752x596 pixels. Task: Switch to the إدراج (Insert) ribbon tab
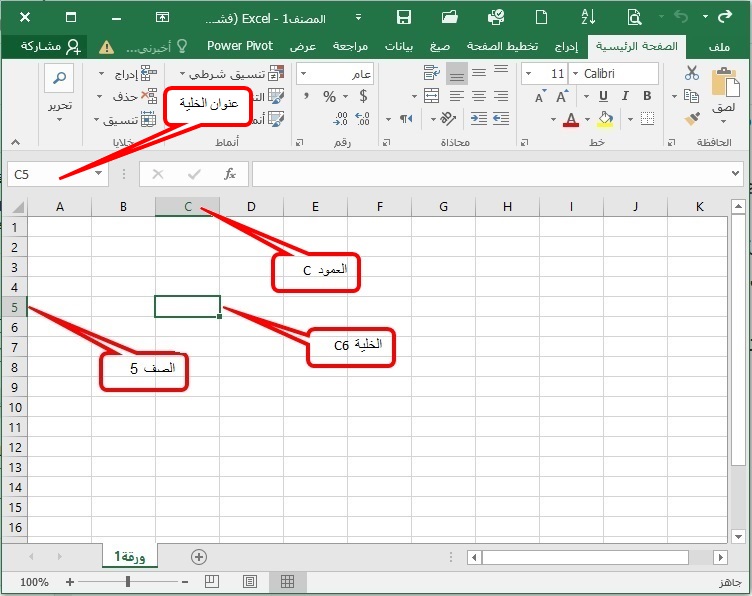tap(566, 47)
